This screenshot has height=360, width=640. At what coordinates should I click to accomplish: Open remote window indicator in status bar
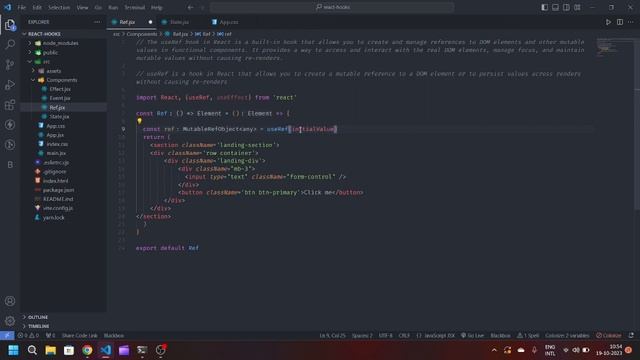coord(7,336)
